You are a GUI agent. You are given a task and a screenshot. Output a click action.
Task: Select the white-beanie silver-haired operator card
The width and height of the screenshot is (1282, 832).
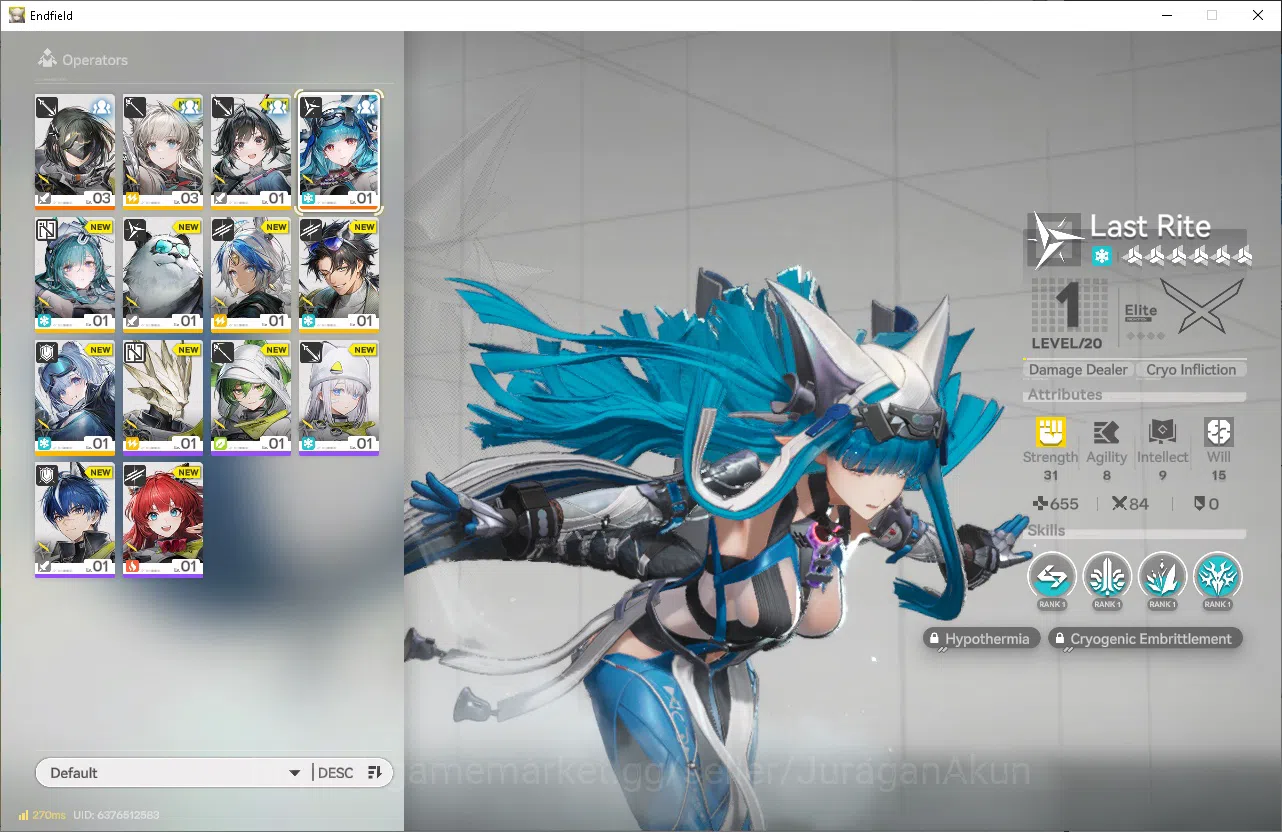pos(339,398)
